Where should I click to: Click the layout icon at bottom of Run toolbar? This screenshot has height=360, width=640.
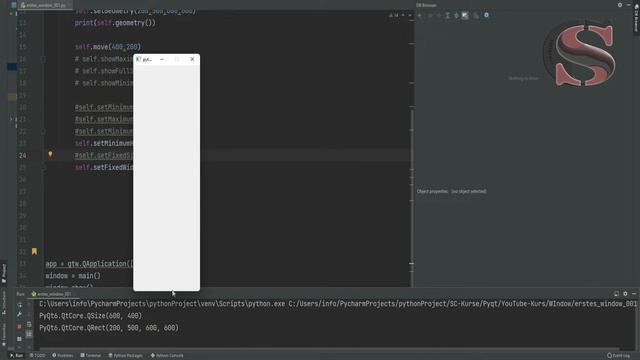(x=19, y=339)
